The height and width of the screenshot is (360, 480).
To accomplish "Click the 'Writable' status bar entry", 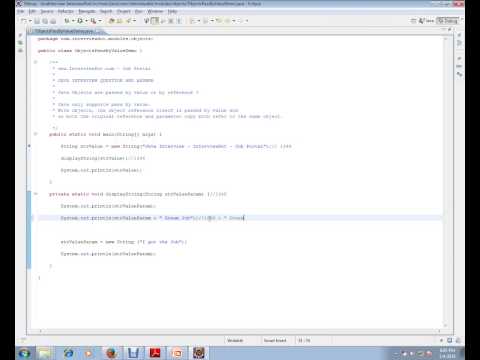I will coord(235,340).
